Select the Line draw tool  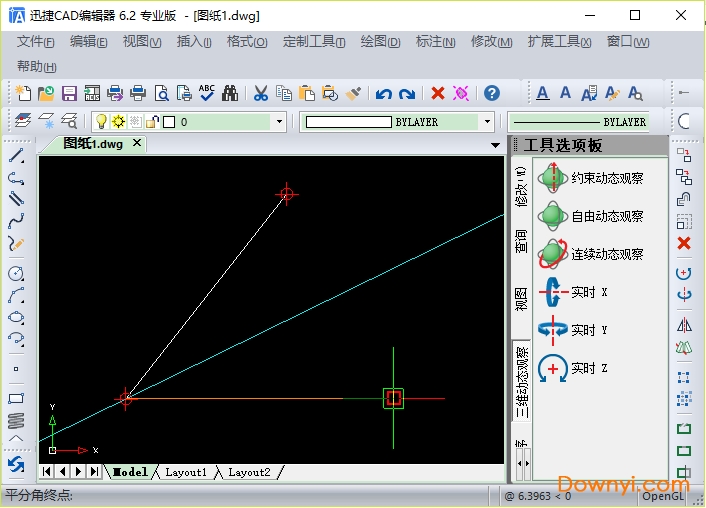[x=16, y=156]
